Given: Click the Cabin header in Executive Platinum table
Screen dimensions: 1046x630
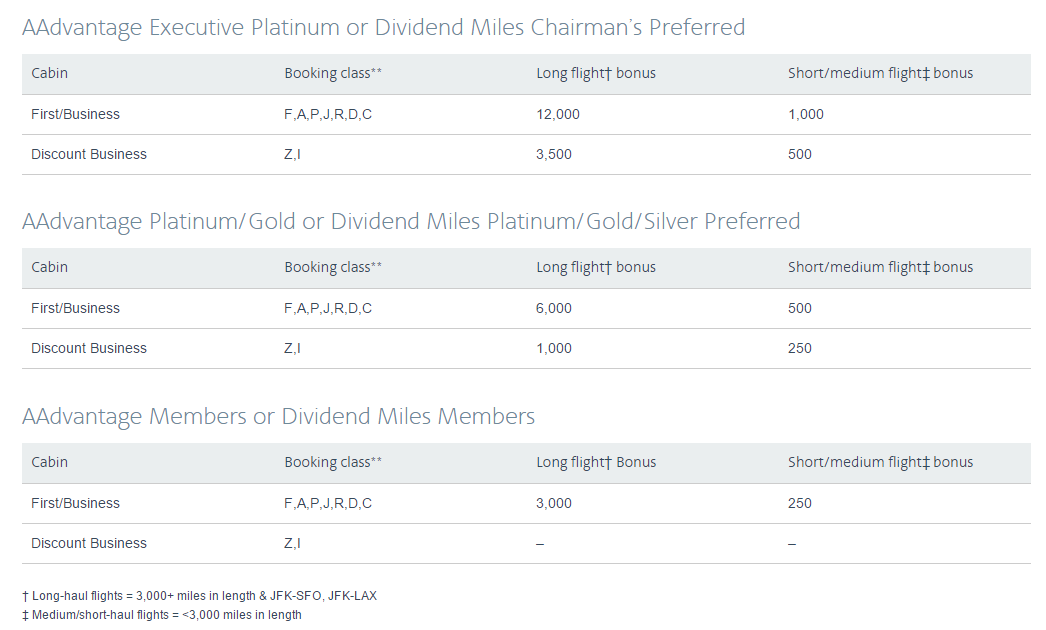Looking at the screenshot, I should 50,73.
